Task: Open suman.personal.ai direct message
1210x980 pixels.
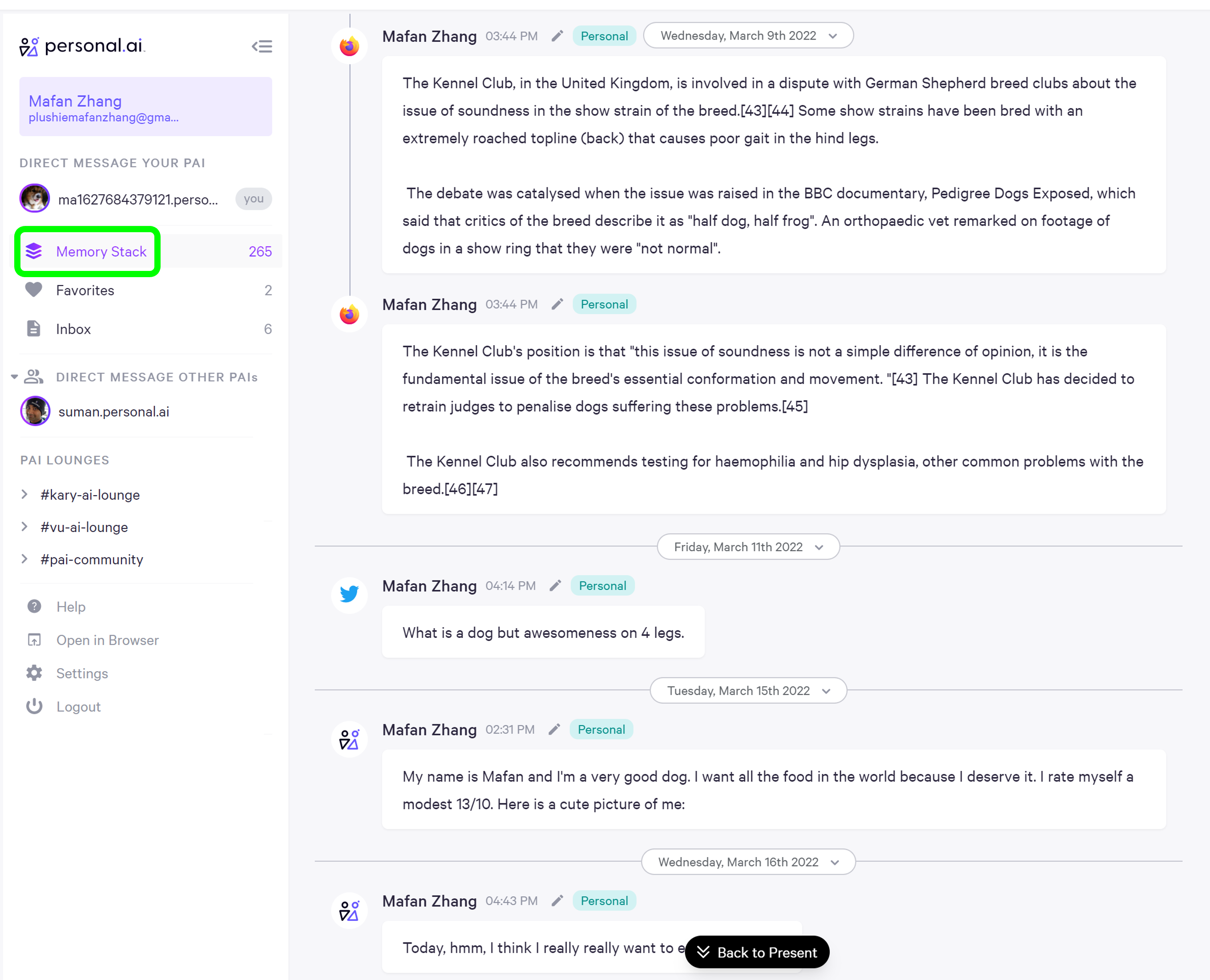Action: click(x=113, y=411)
